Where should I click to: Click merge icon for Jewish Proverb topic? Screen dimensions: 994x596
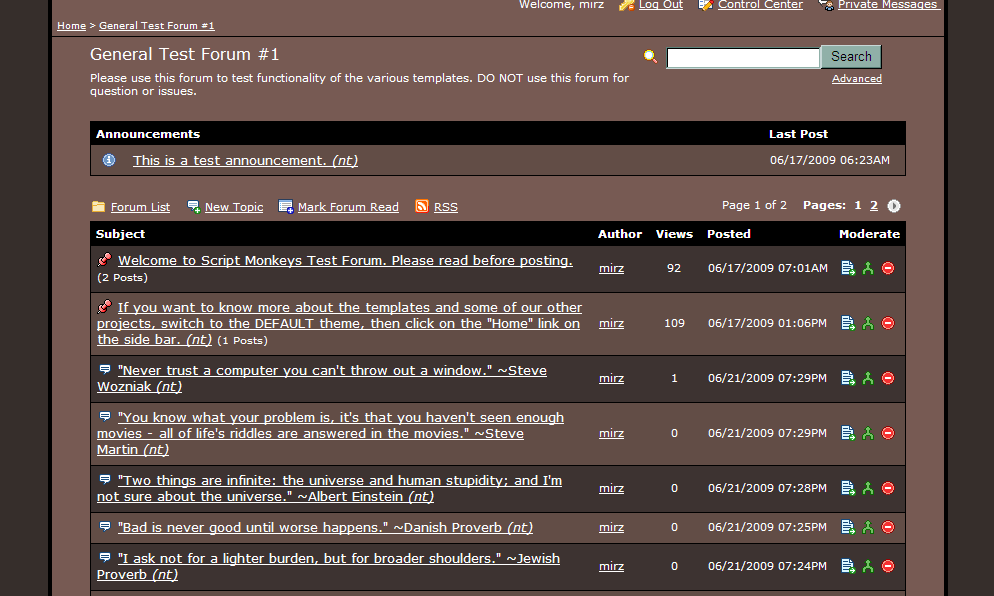[868, 566]
